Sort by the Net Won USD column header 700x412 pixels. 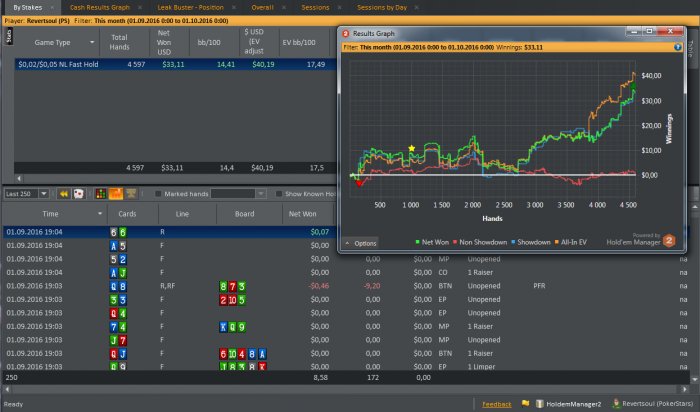click(x=173, y=43)
